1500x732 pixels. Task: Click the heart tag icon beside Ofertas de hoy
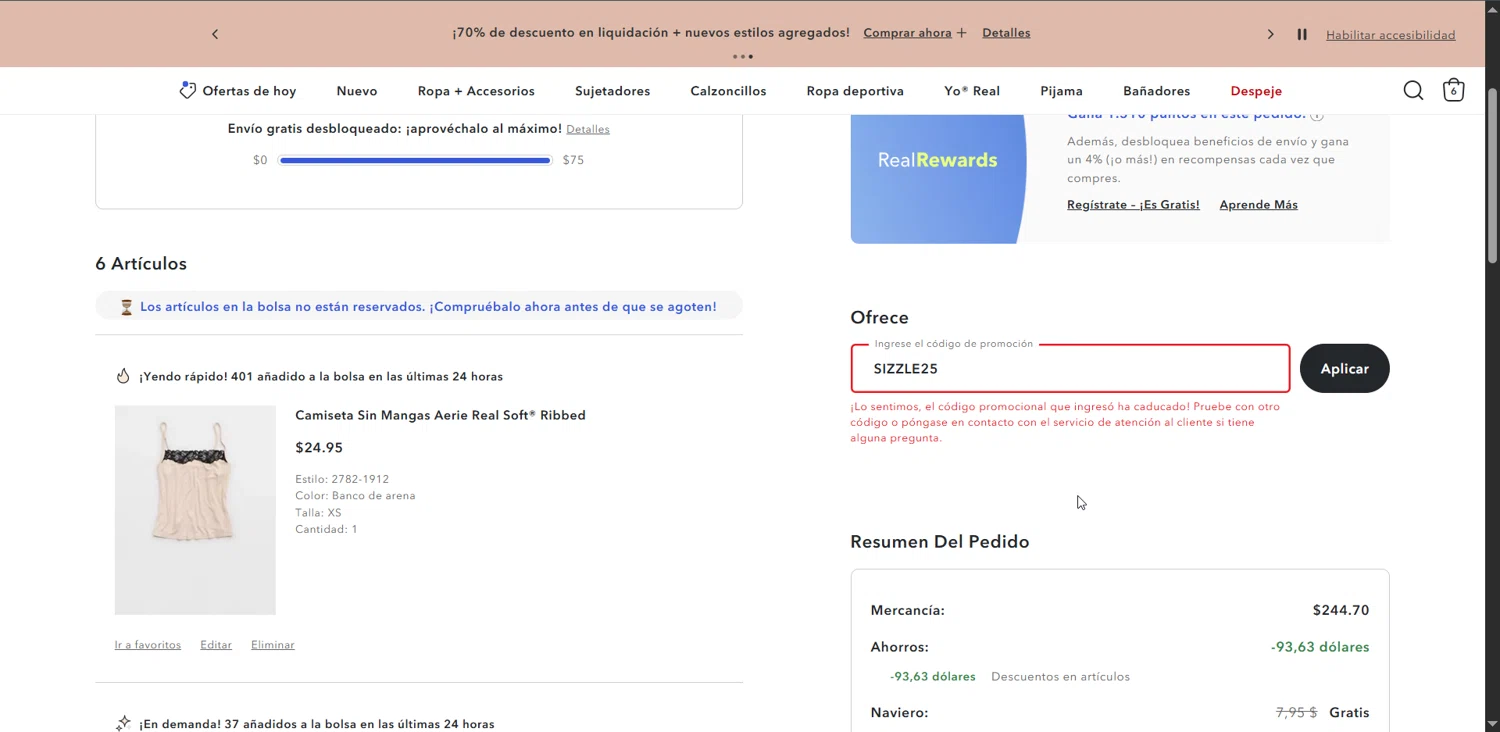point(187,90)
